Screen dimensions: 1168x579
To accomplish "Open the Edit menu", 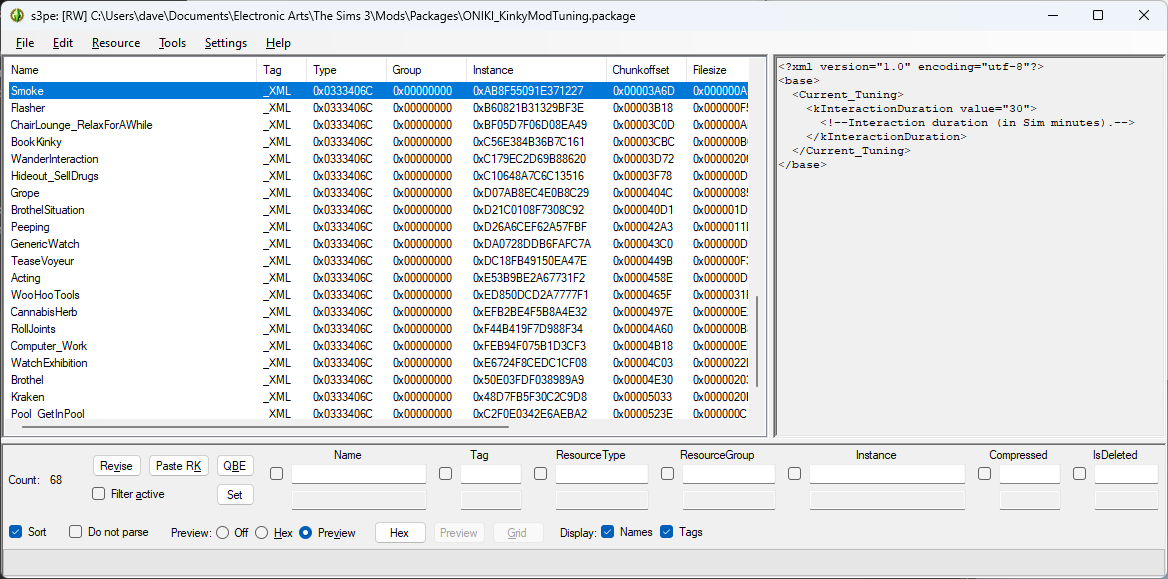I will 63,43.
